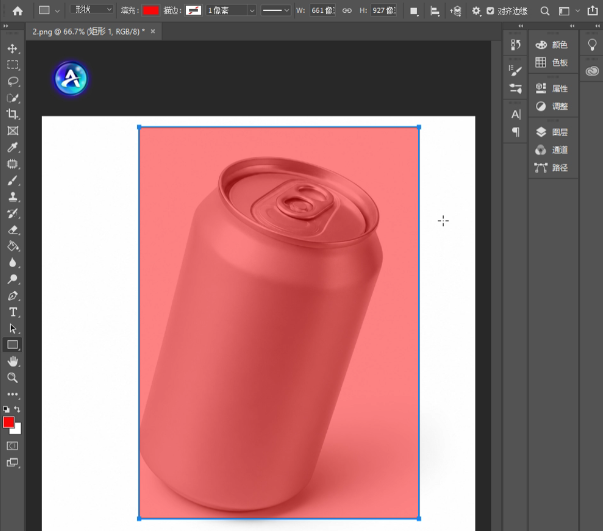
Task: Click the shape Width input field
Action: pyautogui.click(x=322, y=10)
